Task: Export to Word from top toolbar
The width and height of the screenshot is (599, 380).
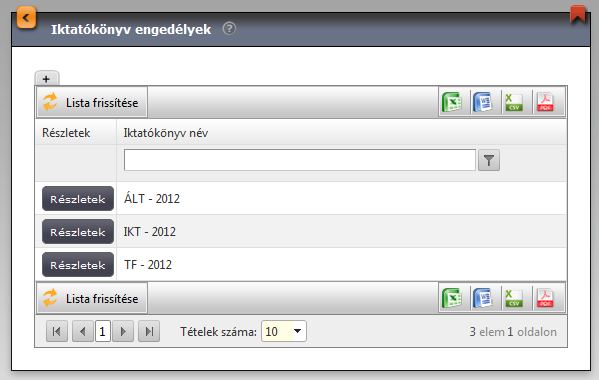Action: [x=483, y=102]
